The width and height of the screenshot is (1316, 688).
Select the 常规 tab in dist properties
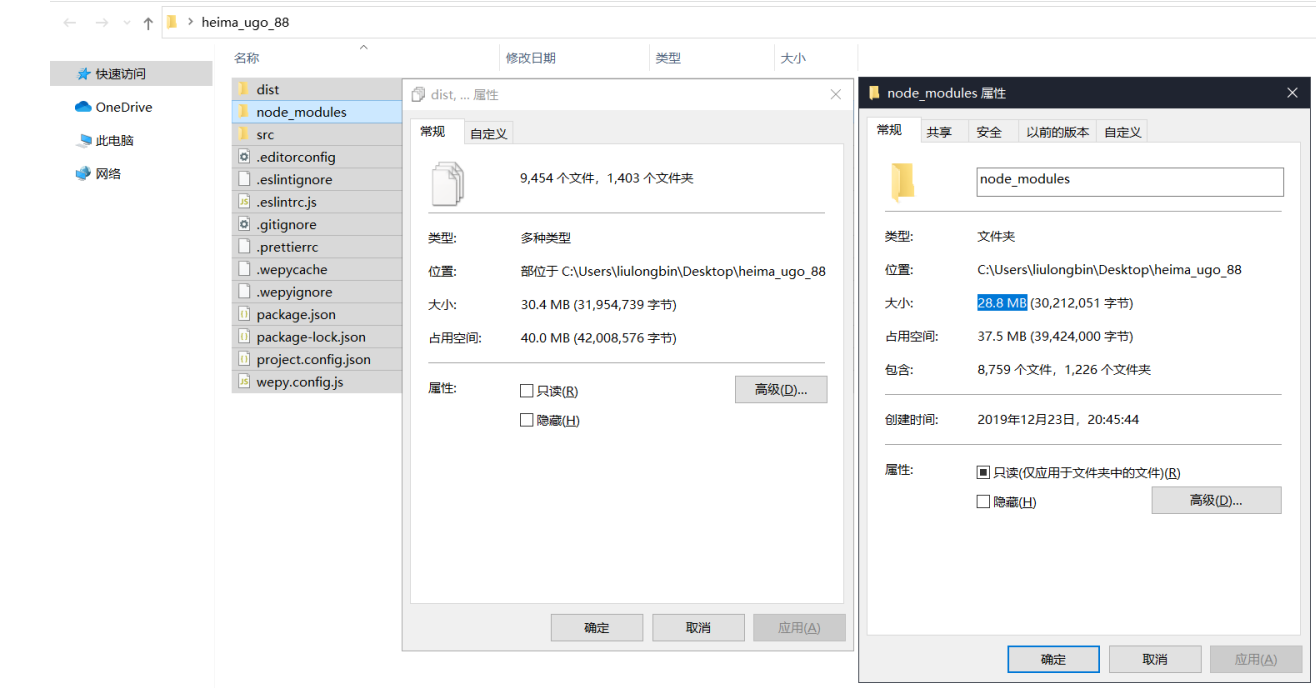coord(434,131)
